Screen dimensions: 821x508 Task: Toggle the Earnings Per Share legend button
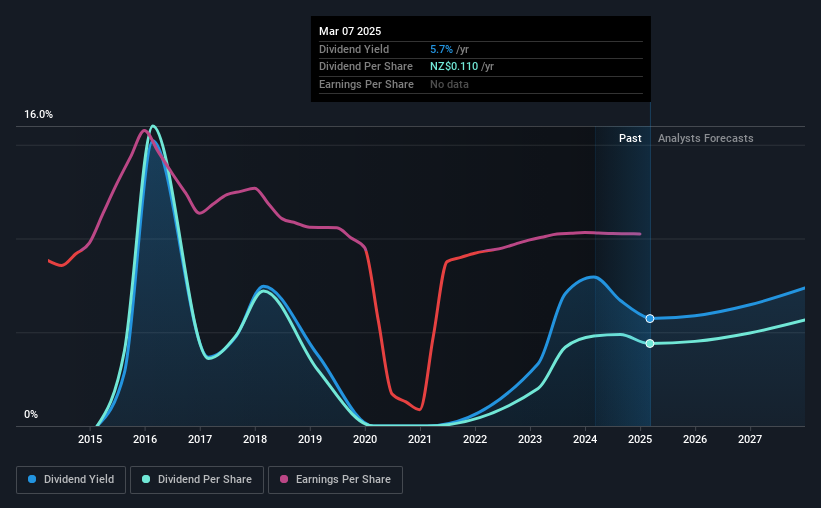click(335, 480)
